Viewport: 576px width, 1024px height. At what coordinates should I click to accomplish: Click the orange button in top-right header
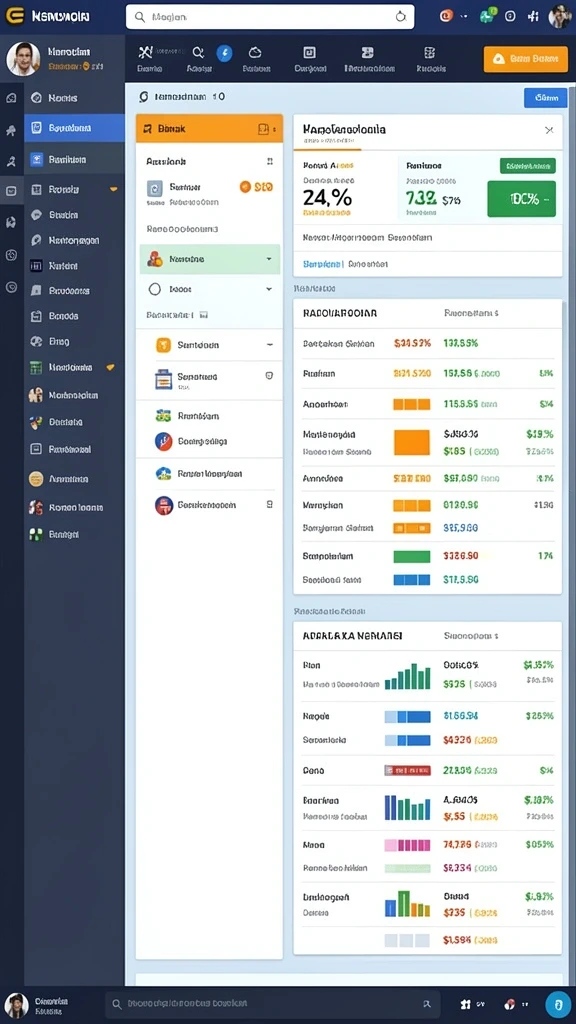tap(525, 59)
